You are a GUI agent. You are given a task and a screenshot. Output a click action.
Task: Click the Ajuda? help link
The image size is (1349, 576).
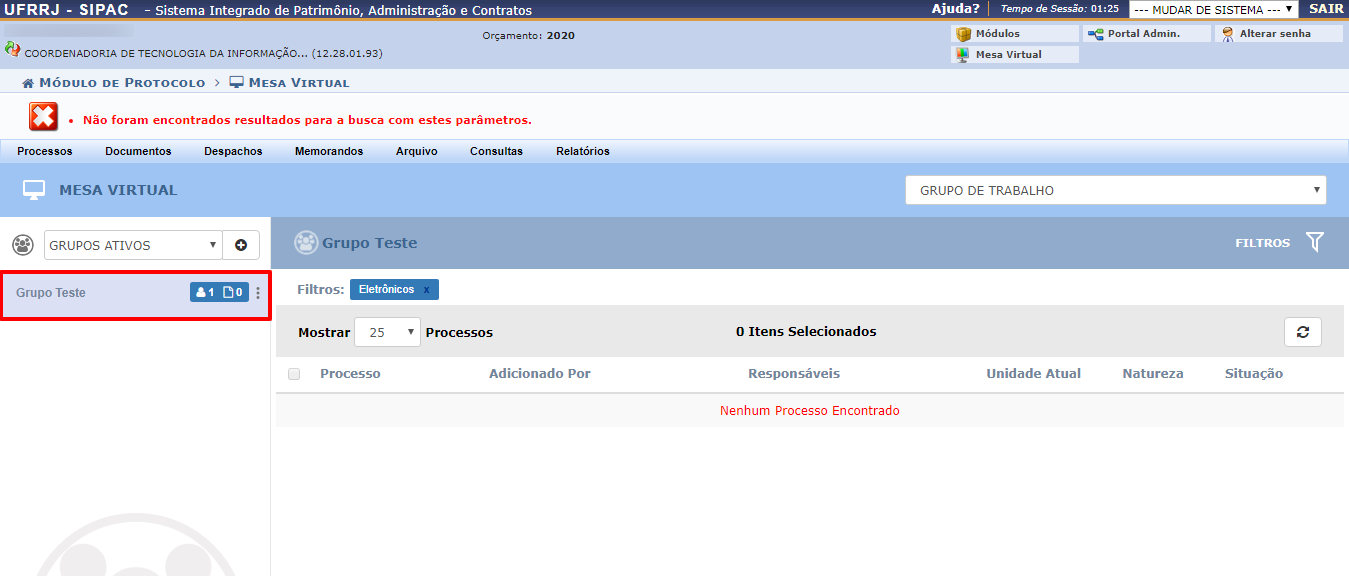tap(955, 9)
